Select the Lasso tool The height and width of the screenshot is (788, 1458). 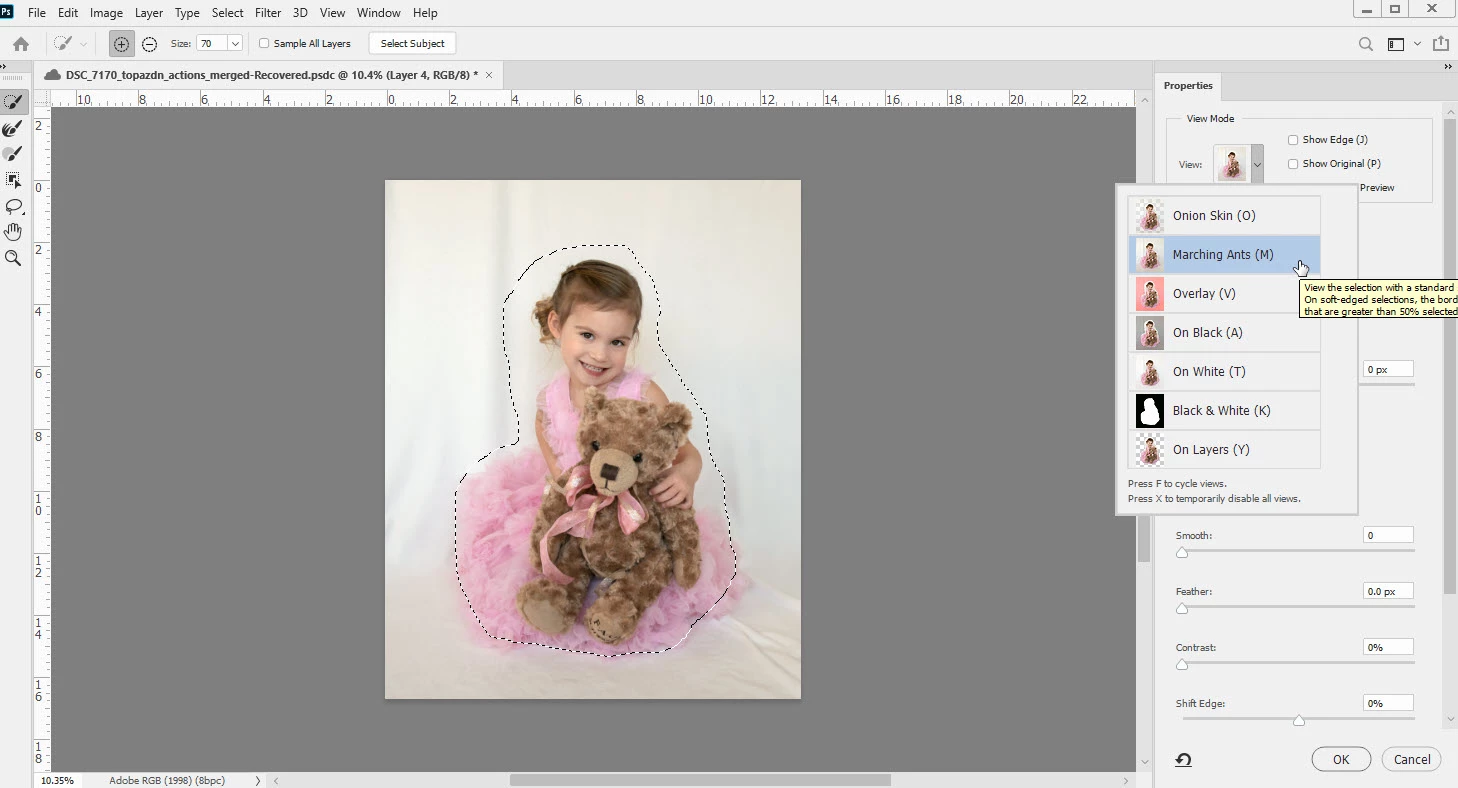13,206
